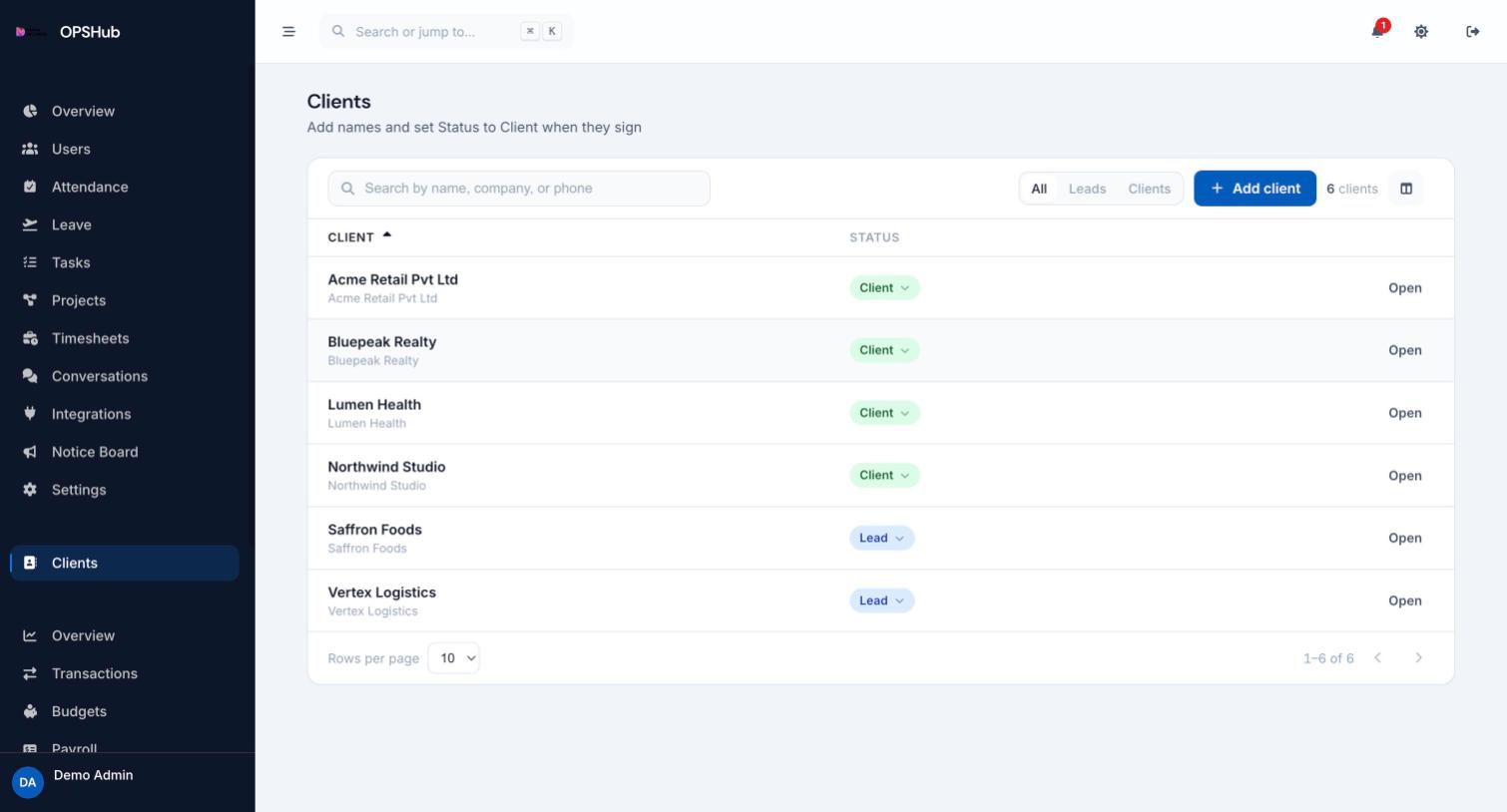Expand status dropdown for Acme Retail Pvt Ltd
This screenshot has height=812, width=1507.
(884, 288)
